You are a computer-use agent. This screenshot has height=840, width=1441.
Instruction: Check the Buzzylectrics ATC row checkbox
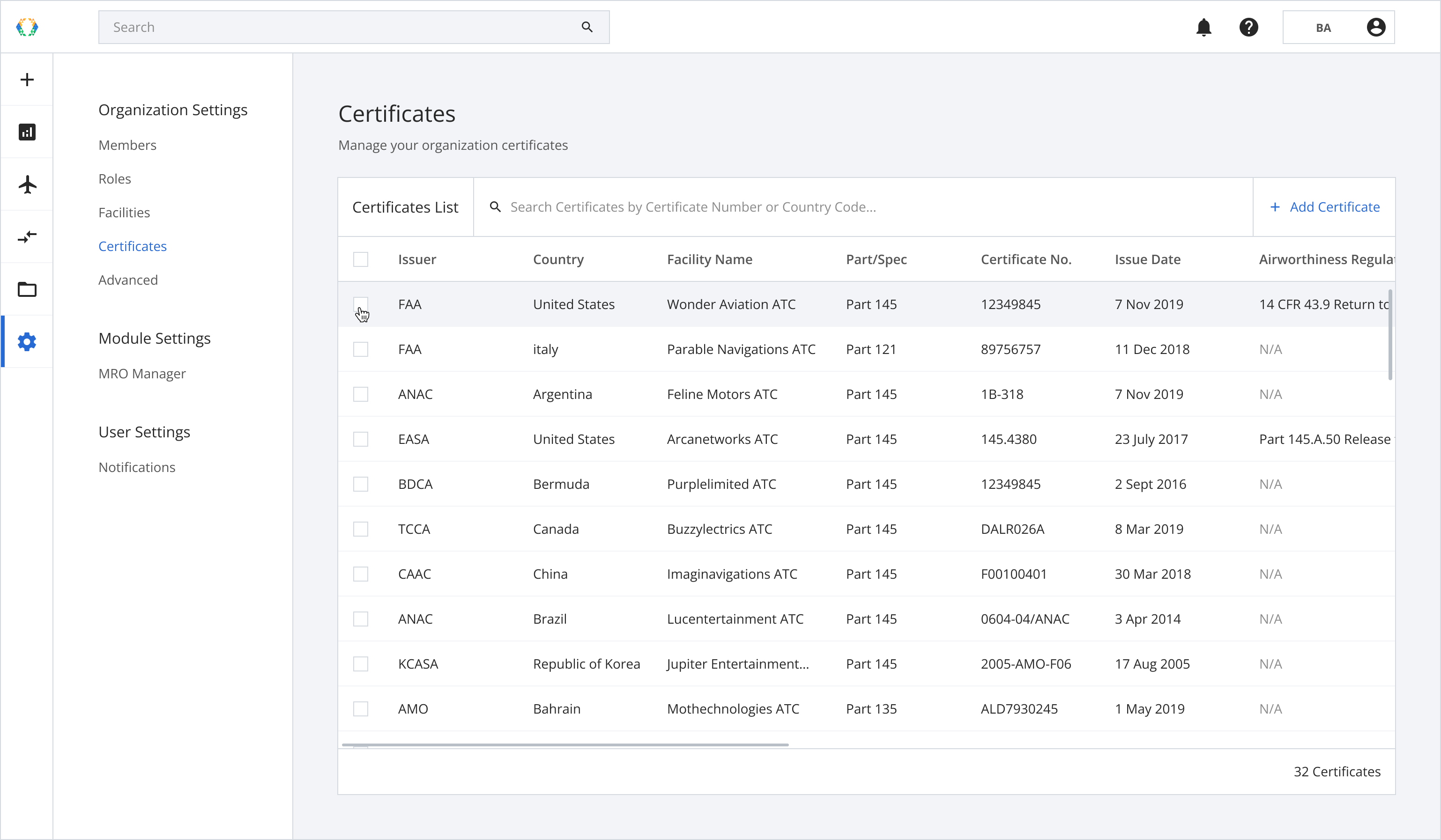coord(361,529)
